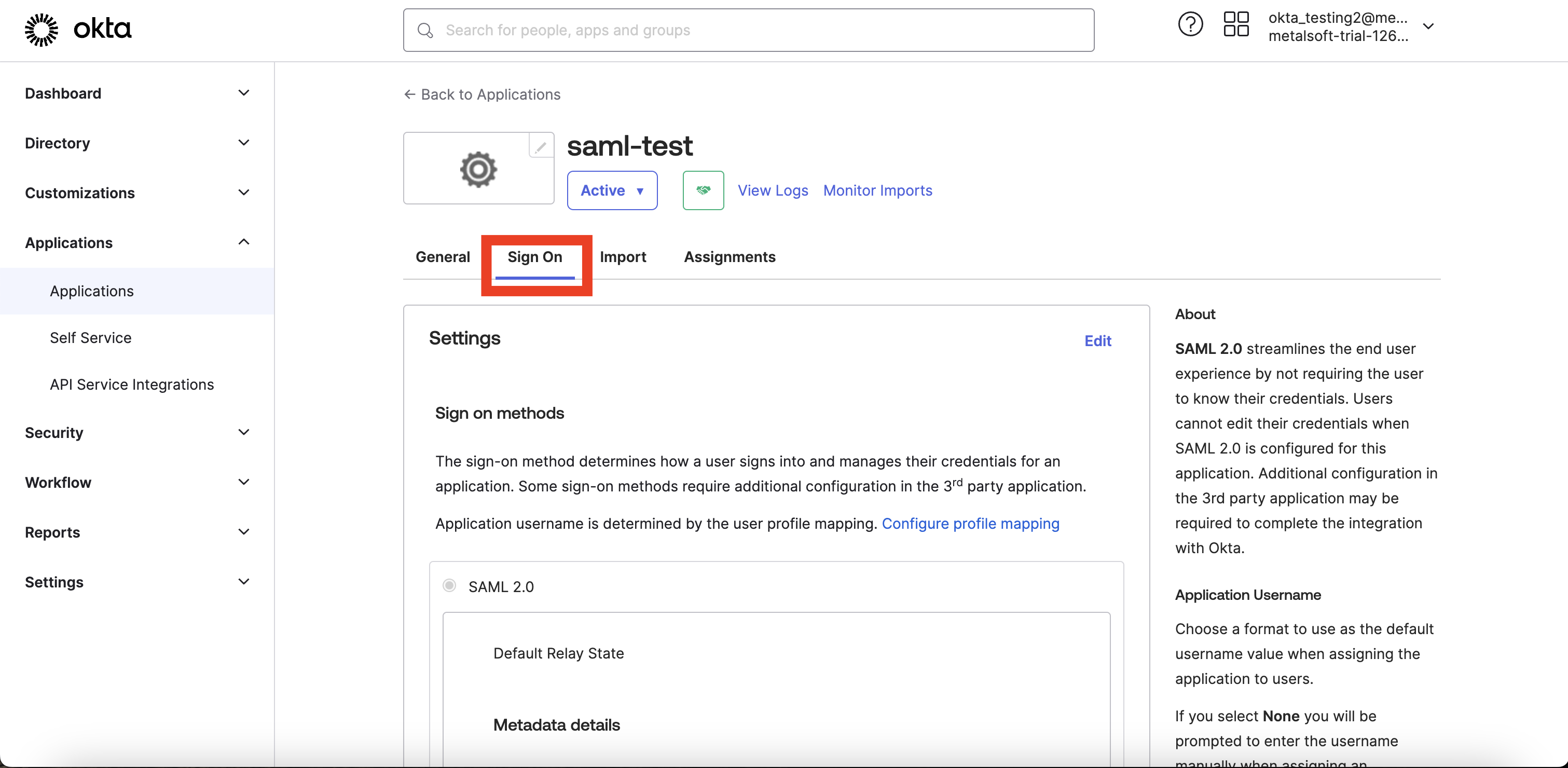Open the Active status dropdown

612,190
